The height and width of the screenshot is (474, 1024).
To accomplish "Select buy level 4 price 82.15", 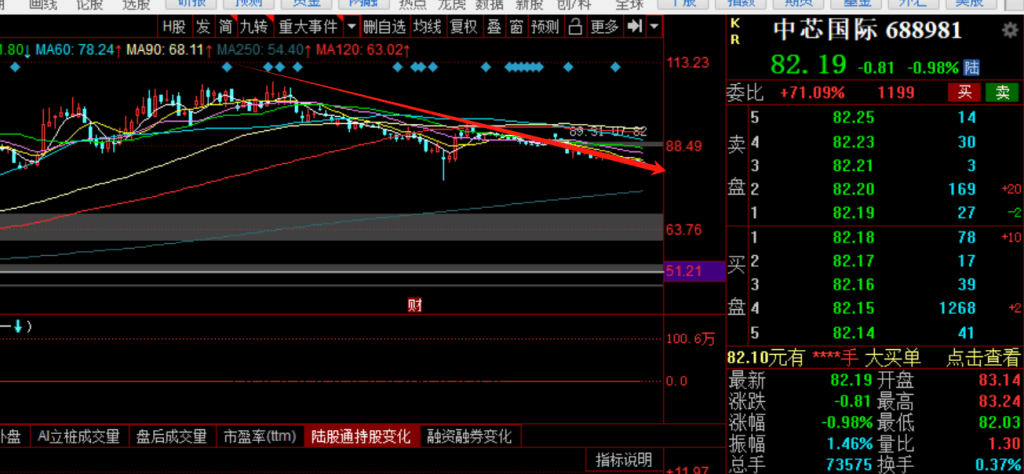I will point(853,308).
